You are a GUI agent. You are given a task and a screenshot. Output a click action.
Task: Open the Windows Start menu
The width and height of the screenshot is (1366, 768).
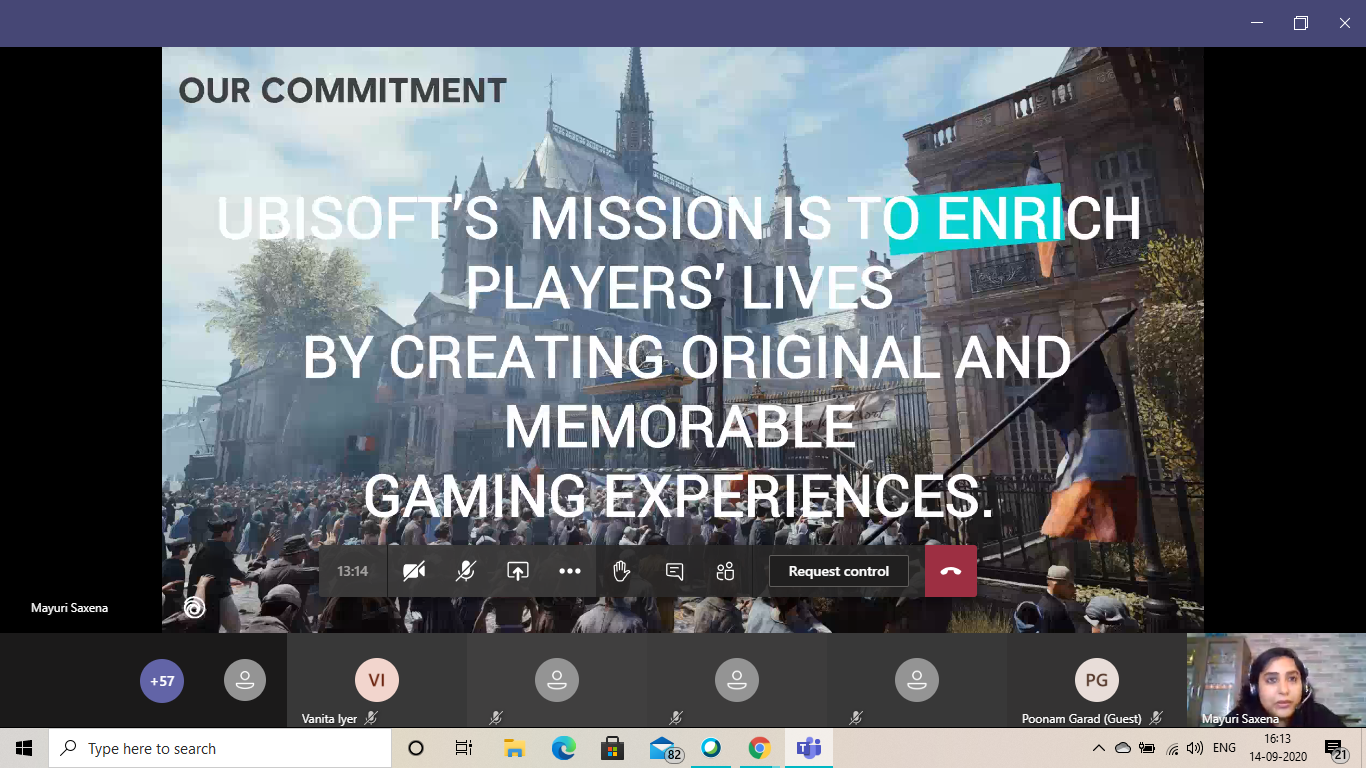[22, 747]
